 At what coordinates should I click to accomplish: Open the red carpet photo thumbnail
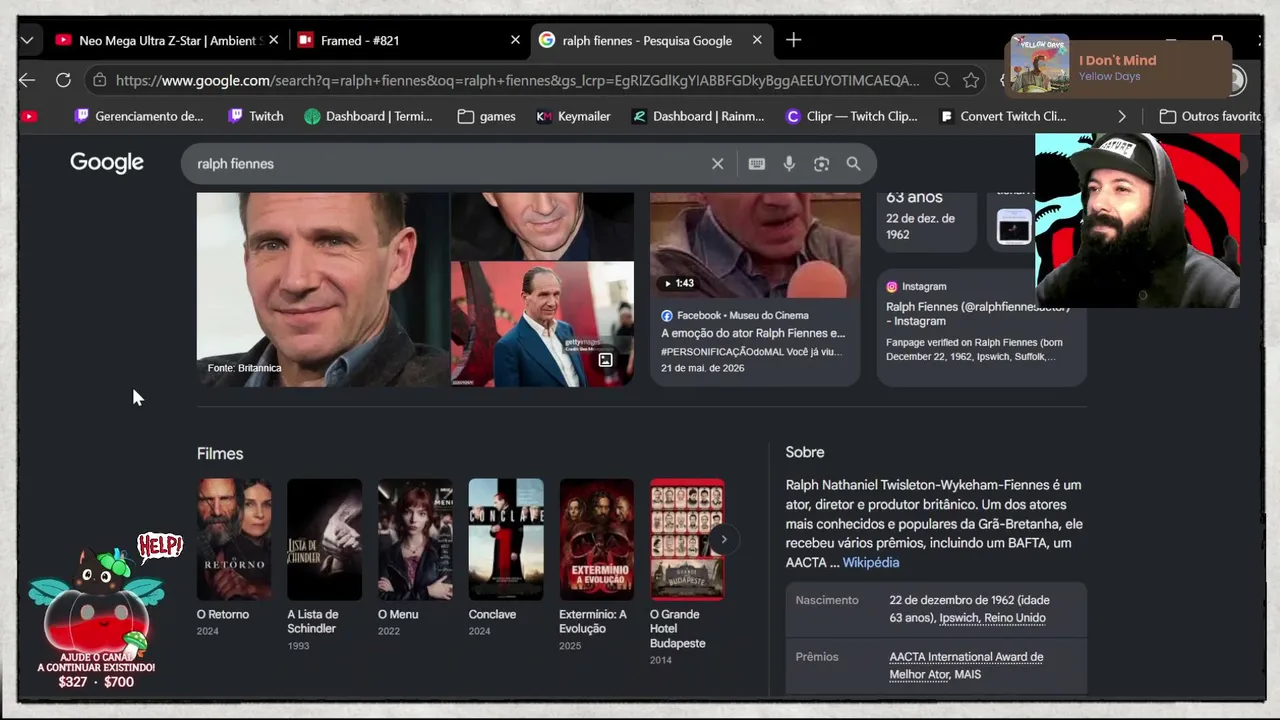(542, 324)
